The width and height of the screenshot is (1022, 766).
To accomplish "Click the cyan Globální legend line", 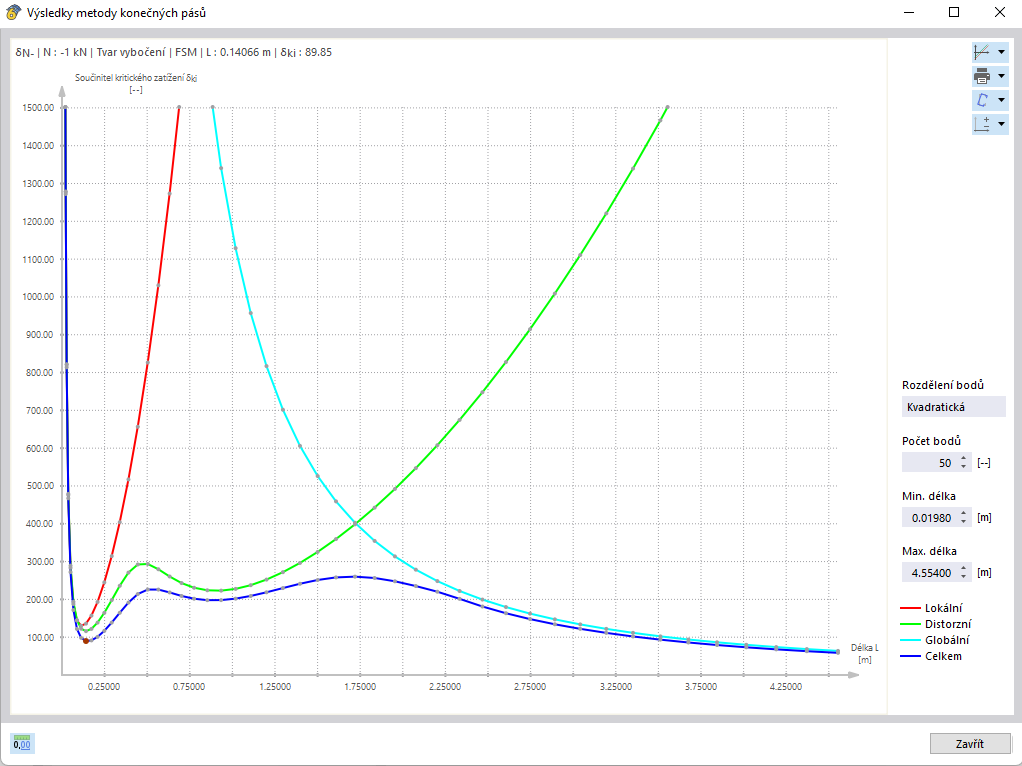I will click(x=910, y=640).
